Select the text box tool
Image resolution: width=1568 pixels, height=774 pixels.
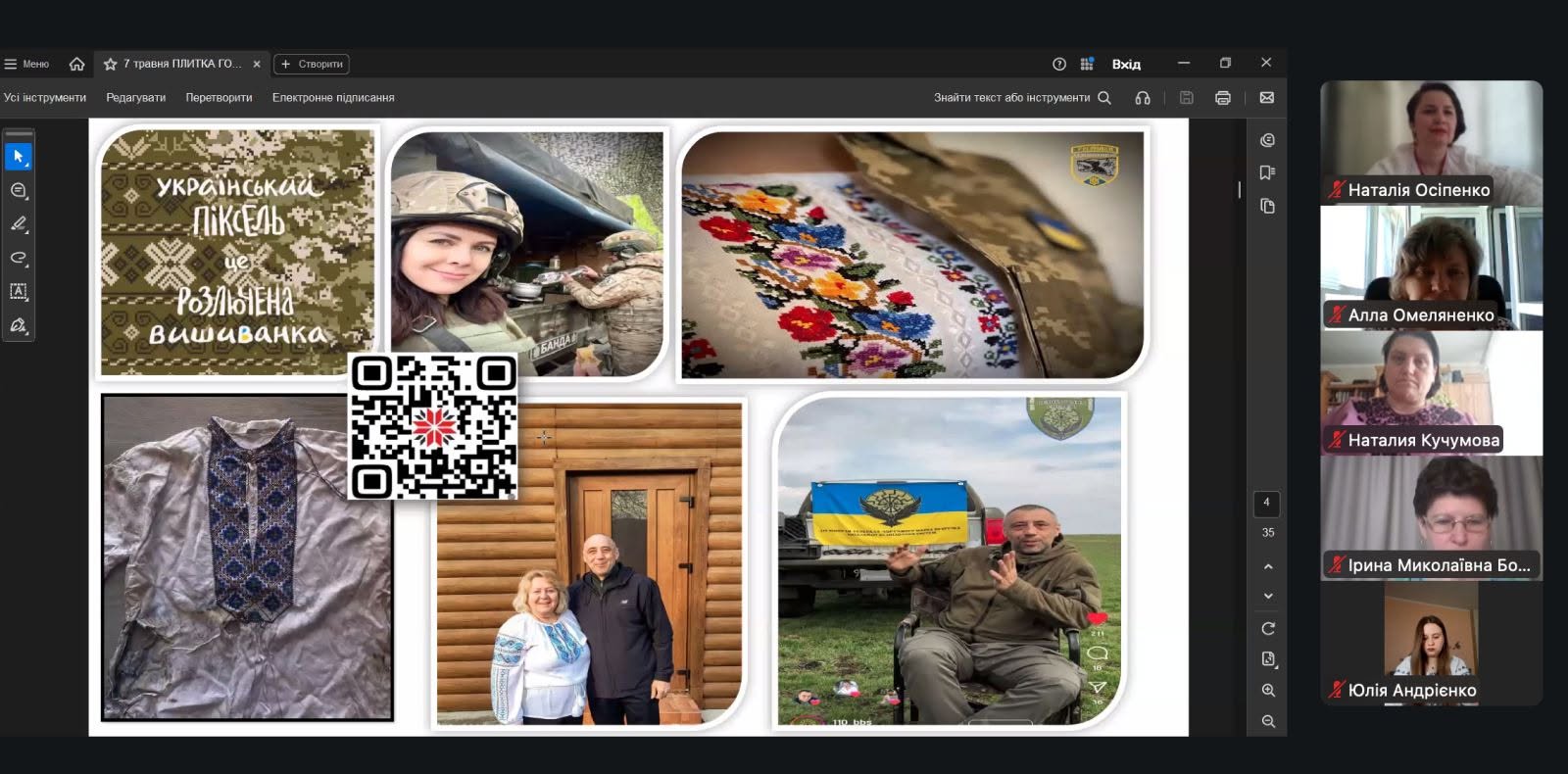tap(19, 291)
